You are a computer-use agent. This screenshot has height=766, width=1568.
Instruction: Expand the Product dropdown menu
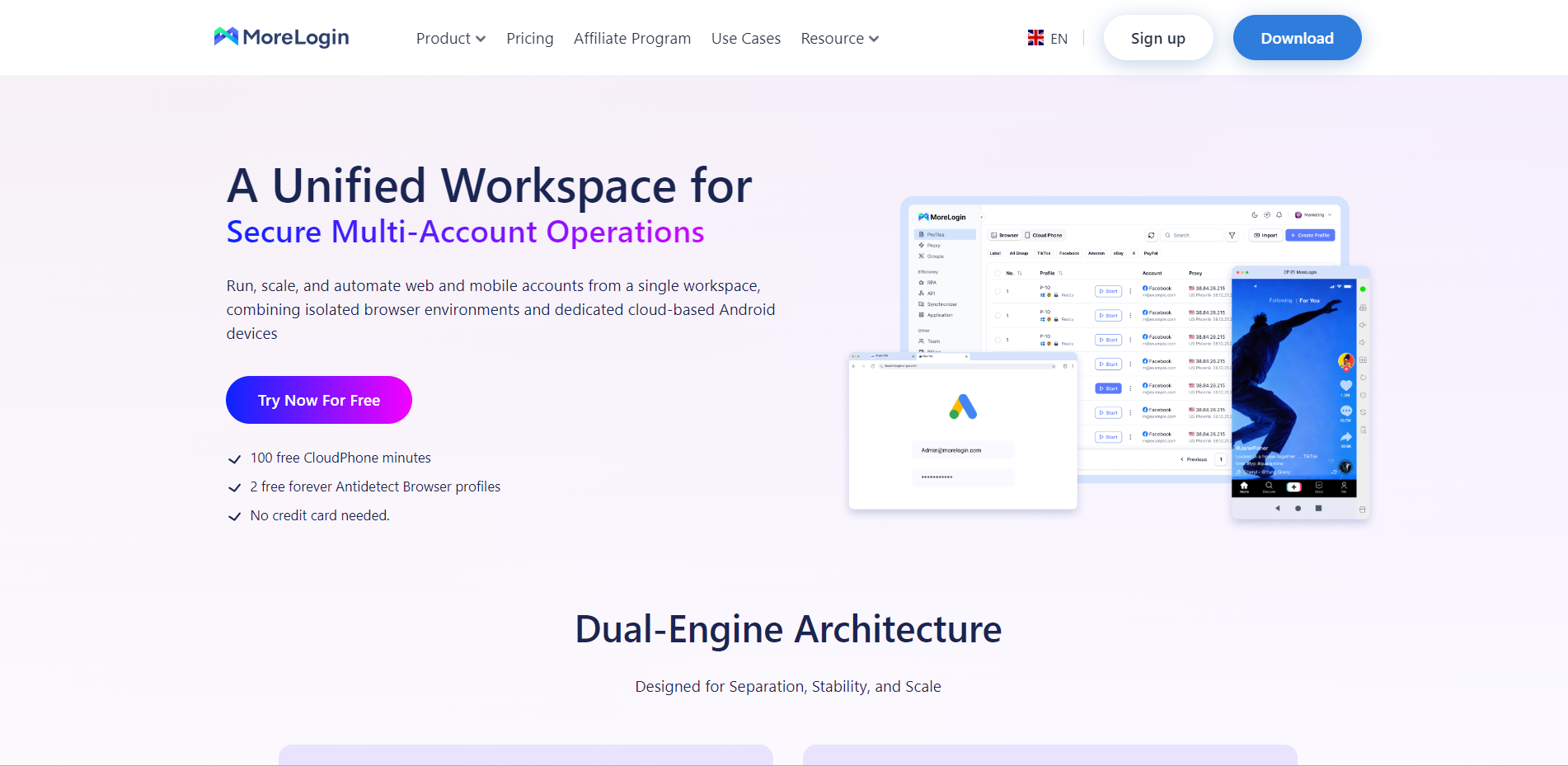(450, 39)
